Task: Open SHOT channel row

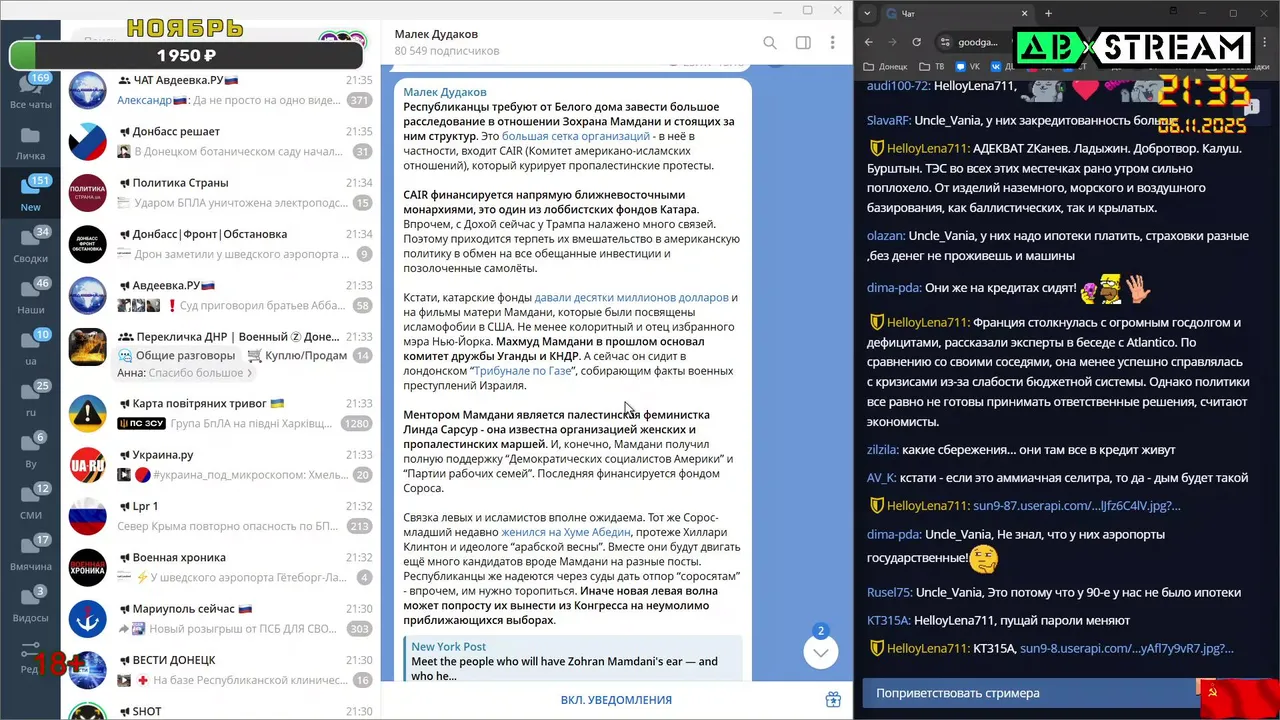Action: pos(220,708)
